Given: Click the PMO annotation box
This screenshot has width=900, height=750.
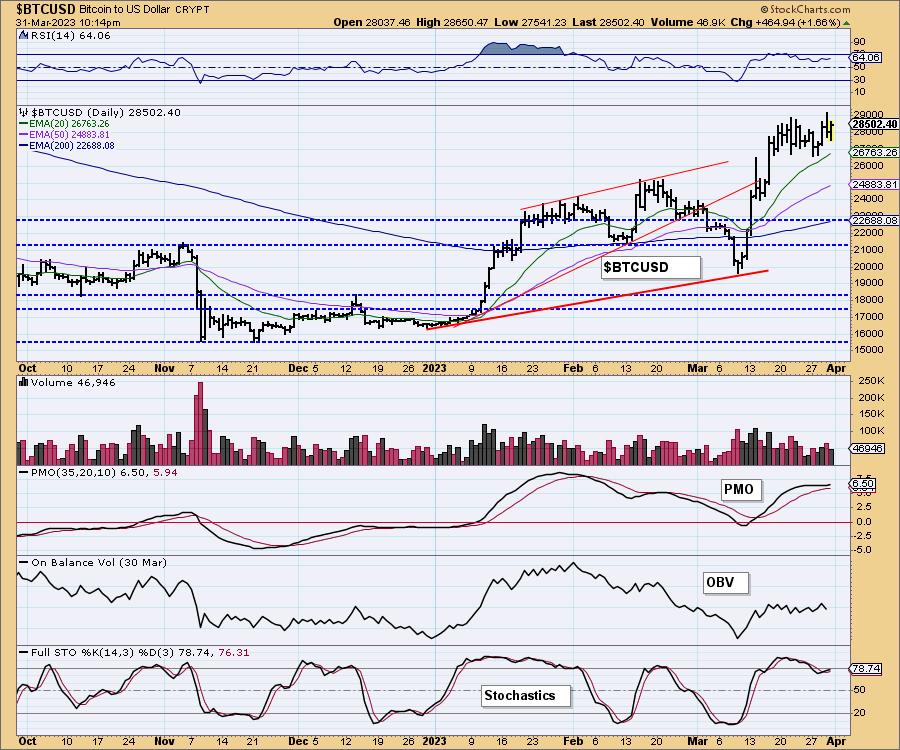Looking at the screenshot, I should click(x=740, y=489).
